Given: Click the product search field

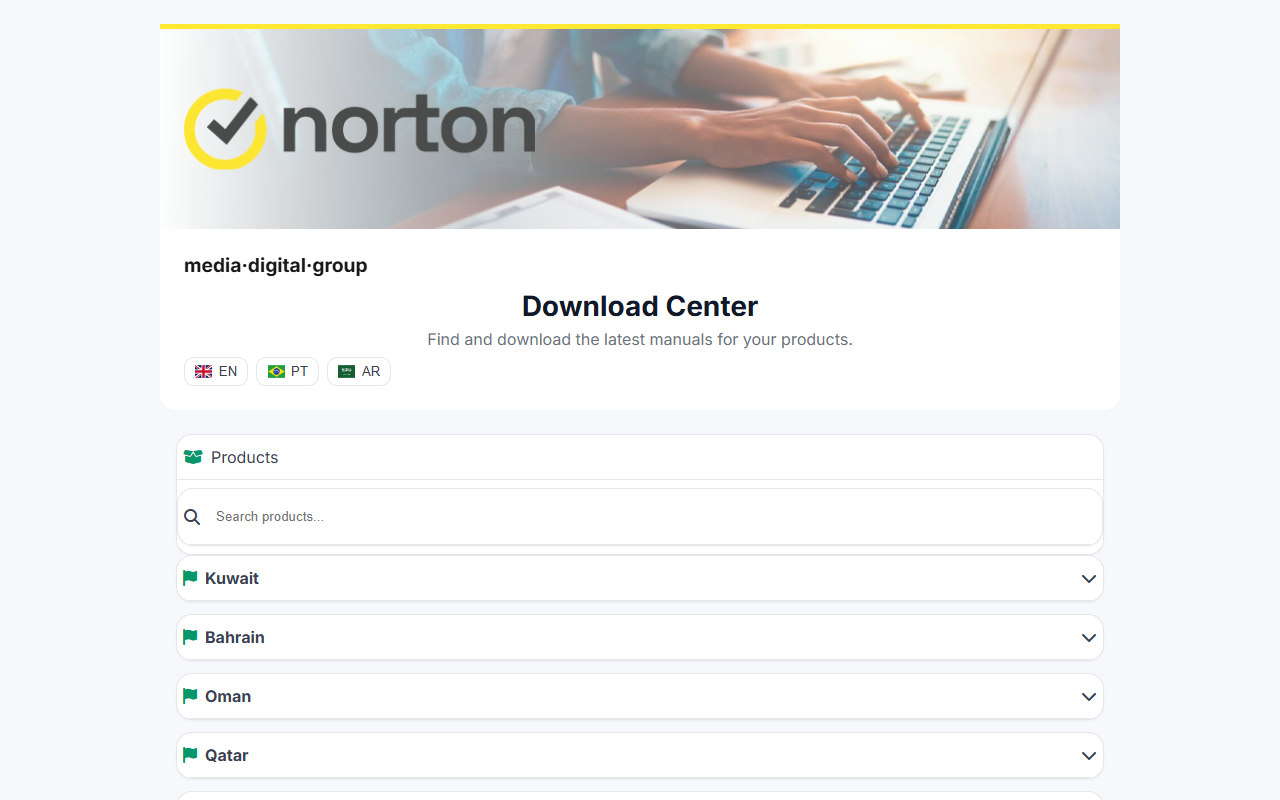Looking at the screenshot, I should (640, 516).
